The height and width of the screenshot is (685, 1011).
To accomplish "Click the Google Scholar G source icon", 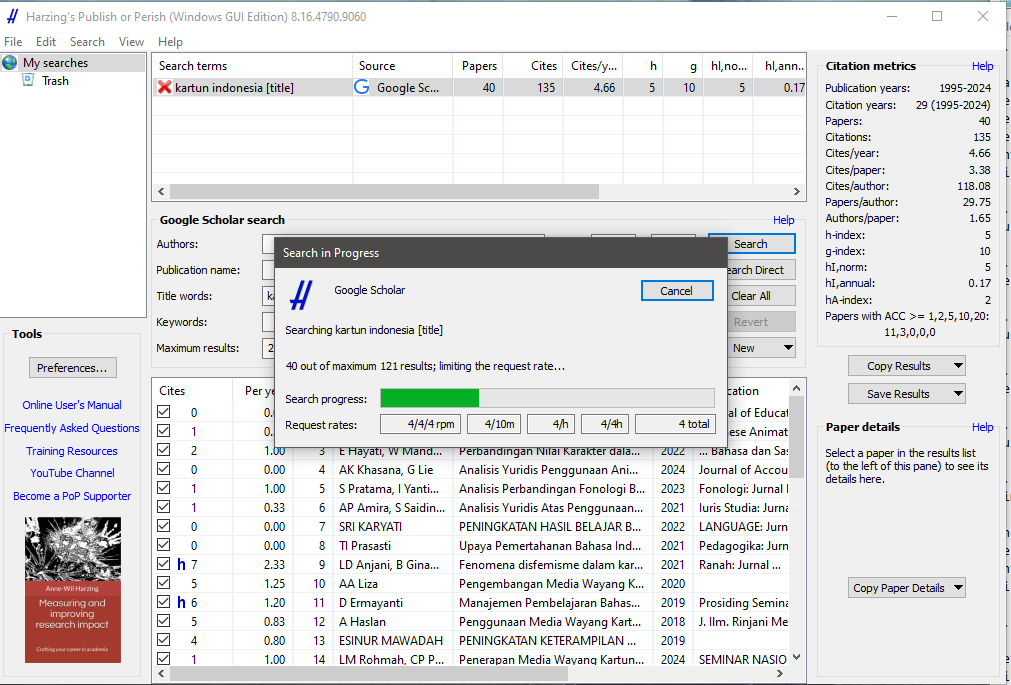I will pyautogui.click(x=362, y=87).
